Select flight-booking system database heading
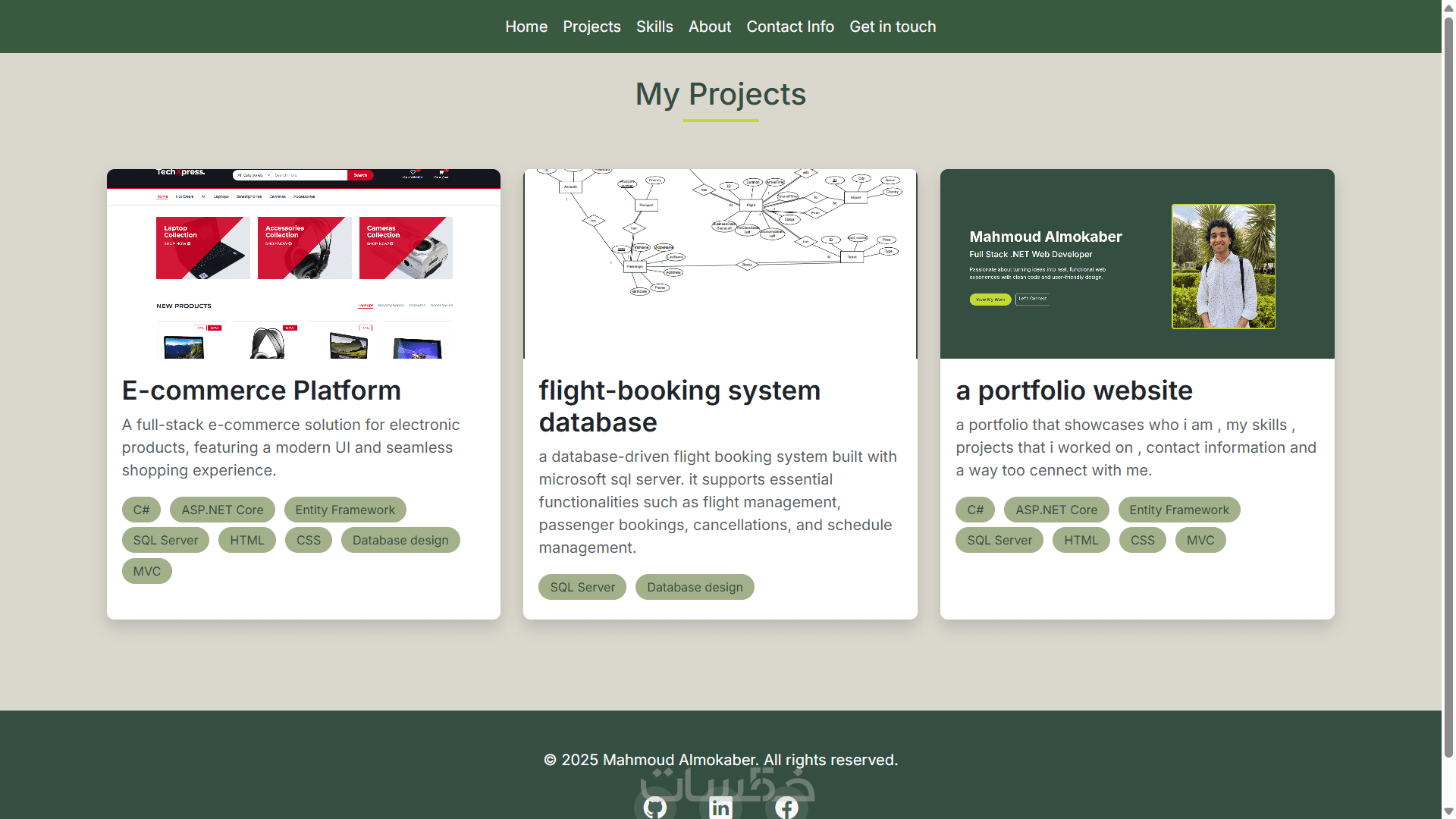Image resolution: width=1456 pixels, height=819 pixels. point(679,406)
